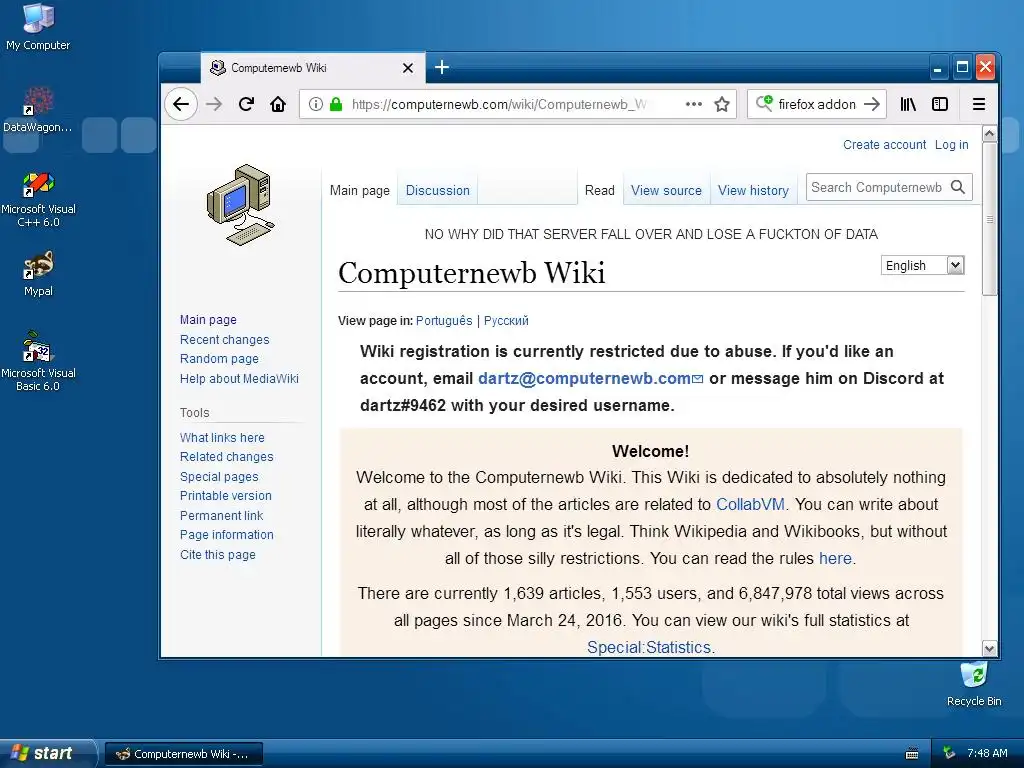1024x768 pixels.
Task: Show site information icon in address bar
Action: [x=315, y=104]
